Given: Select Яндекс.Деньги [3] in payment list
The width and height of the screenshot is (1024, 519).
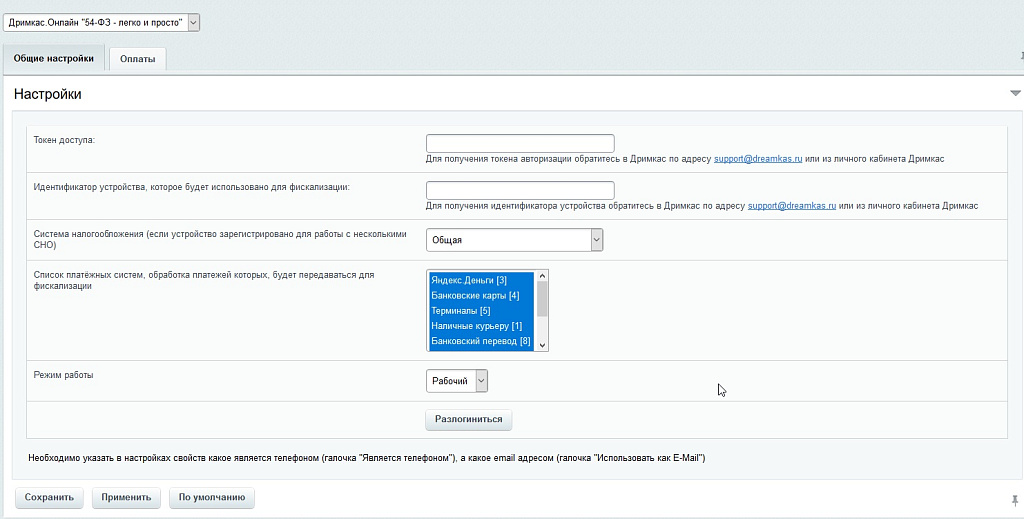Looking at the screenshot, I should pyautogui.click(x=469, y=280).
